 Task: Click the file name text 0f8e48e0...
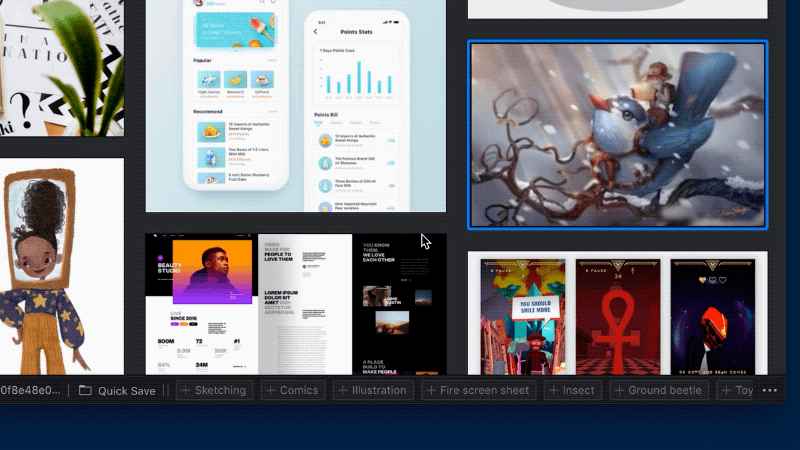(31, 390)
